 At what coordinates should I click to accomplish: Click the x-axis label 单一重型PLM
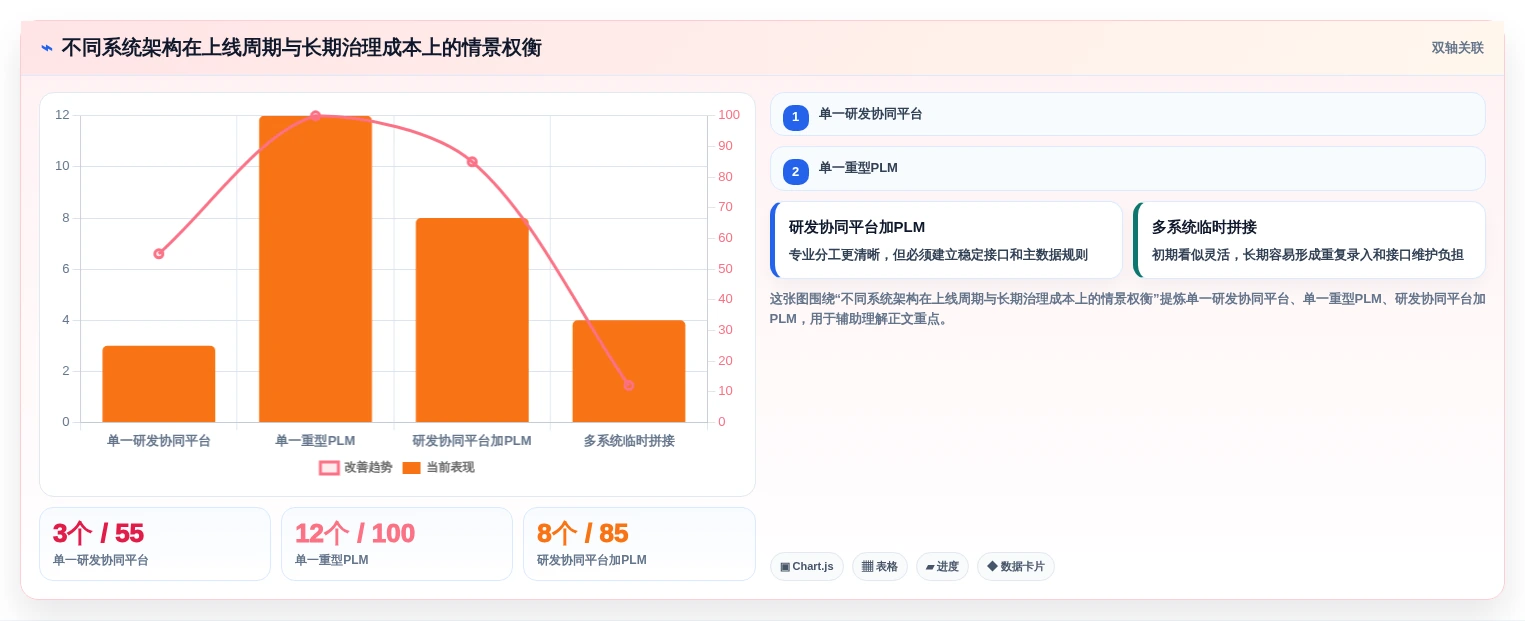pos(315,441)
